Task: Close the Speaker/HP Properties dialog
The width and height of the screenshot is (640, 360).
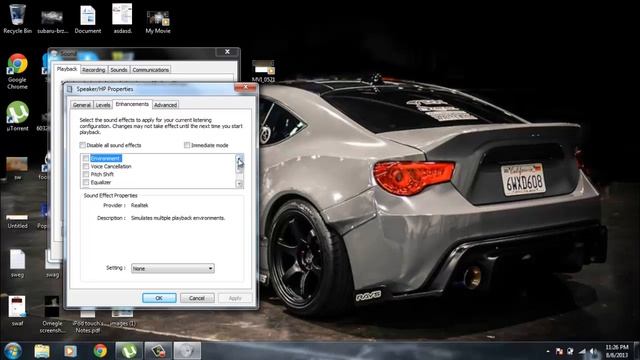Action: 245,87
